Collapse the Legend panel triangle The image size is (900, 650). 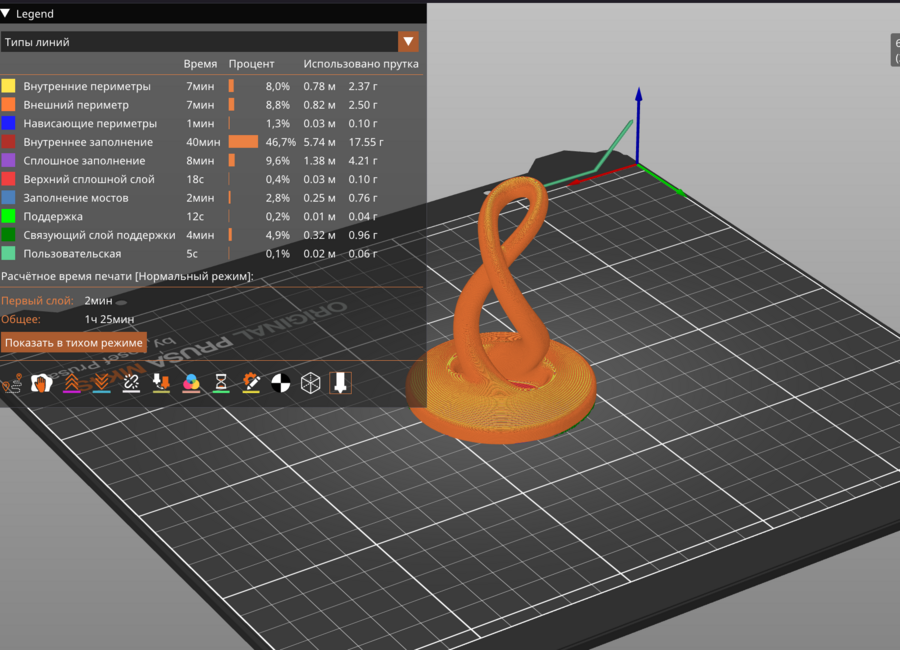[x=6, y=14]
